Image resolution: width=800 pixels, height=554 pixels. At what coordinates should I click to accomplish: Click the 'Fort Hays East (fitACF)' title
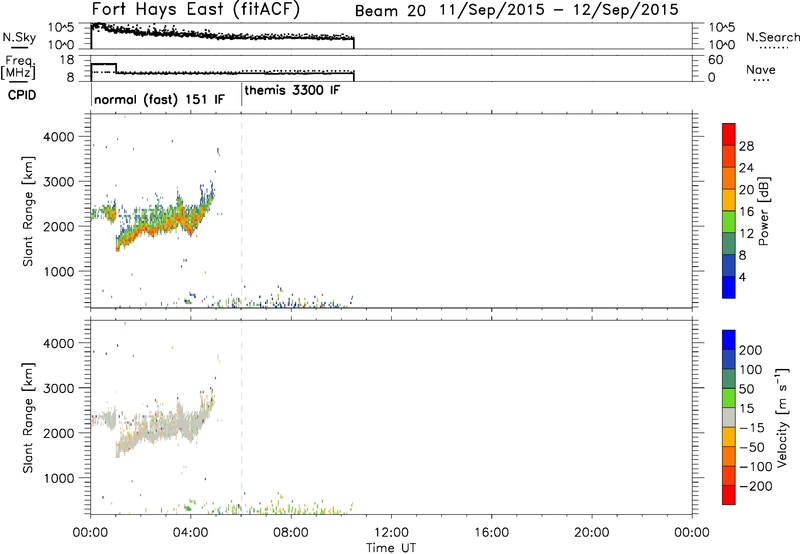coord(195,9)
